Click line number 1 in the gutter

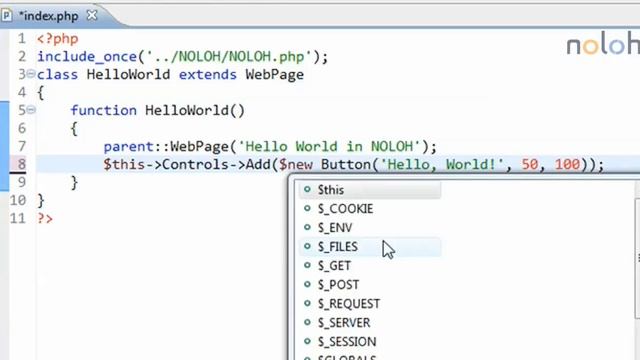coord(22,39)
